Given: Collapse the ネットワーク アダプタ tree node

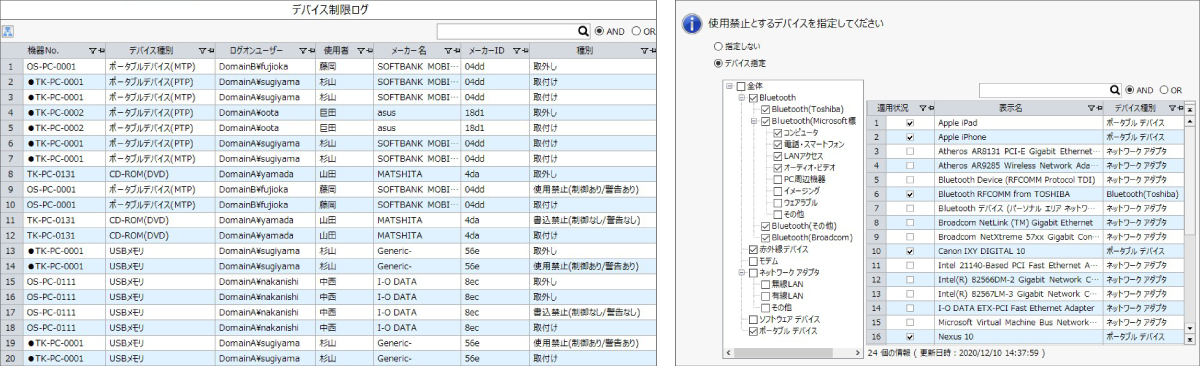Looking at the screenshot, I should coord(742,272).
